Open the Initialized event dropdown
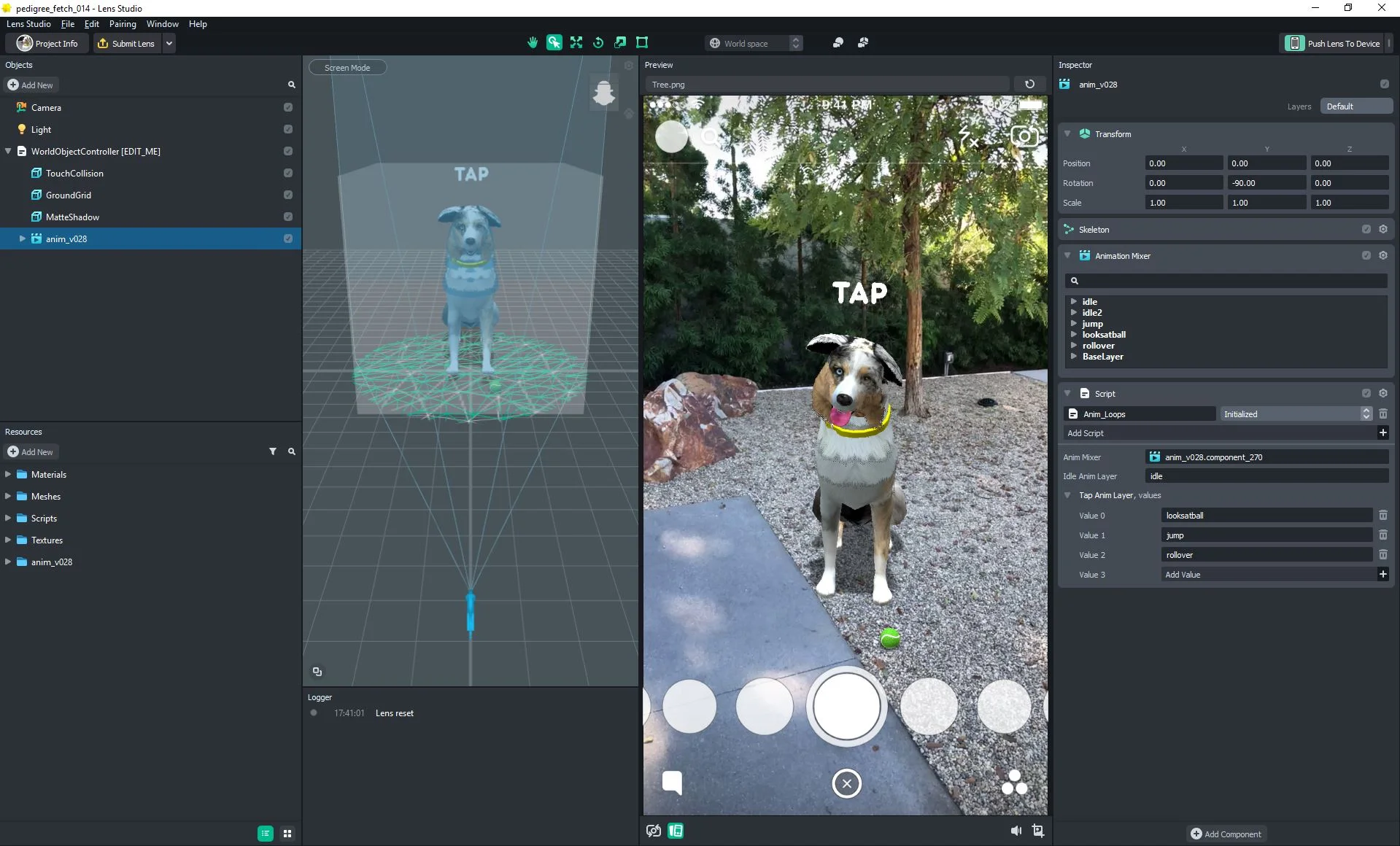Screen dimensions: 1400x846 pos(1296,414)
